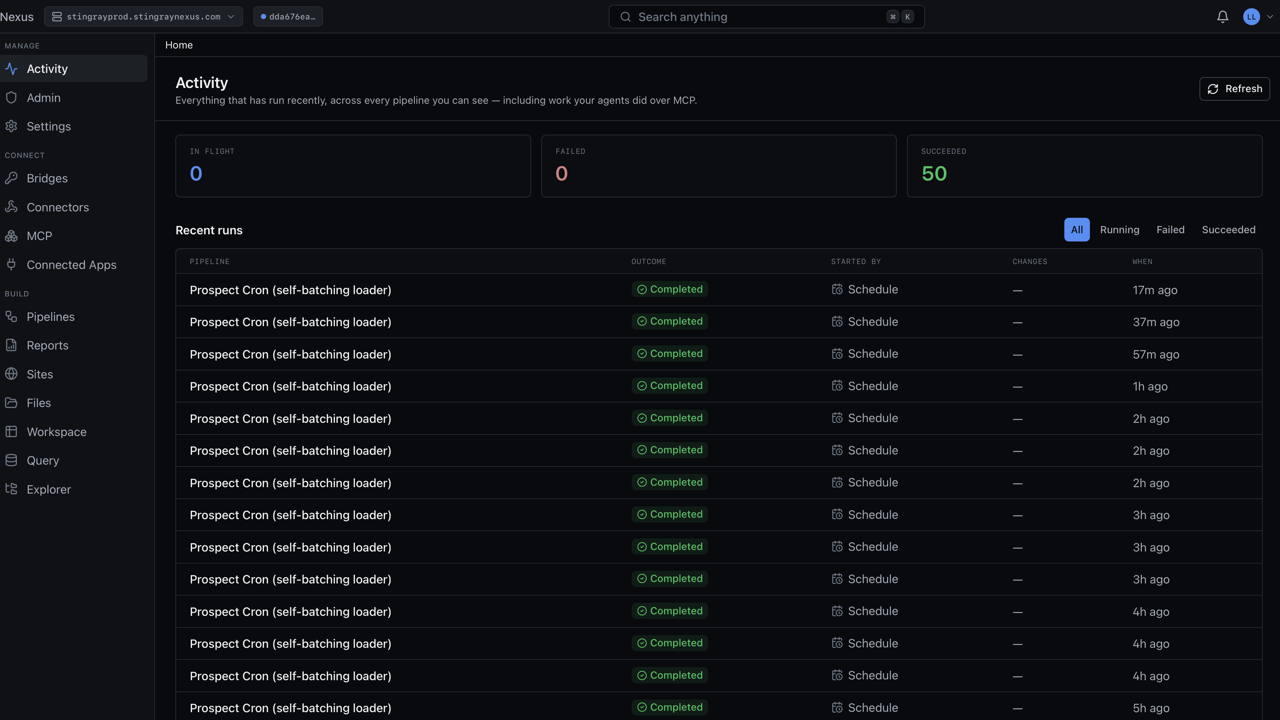The image size is (1280, 720).
Task: Select the All filter tab
Action: (x=1077, y=230)
